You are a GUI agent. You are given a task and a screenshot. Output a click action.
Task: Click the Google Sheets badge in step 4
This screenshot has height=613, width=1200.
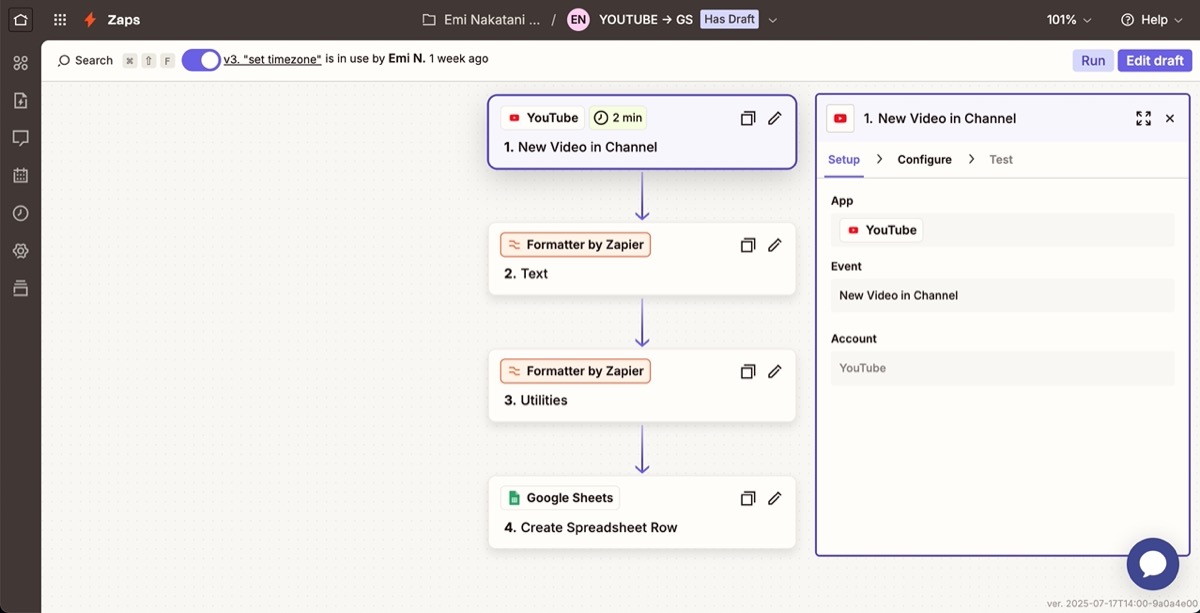point(560,498)
